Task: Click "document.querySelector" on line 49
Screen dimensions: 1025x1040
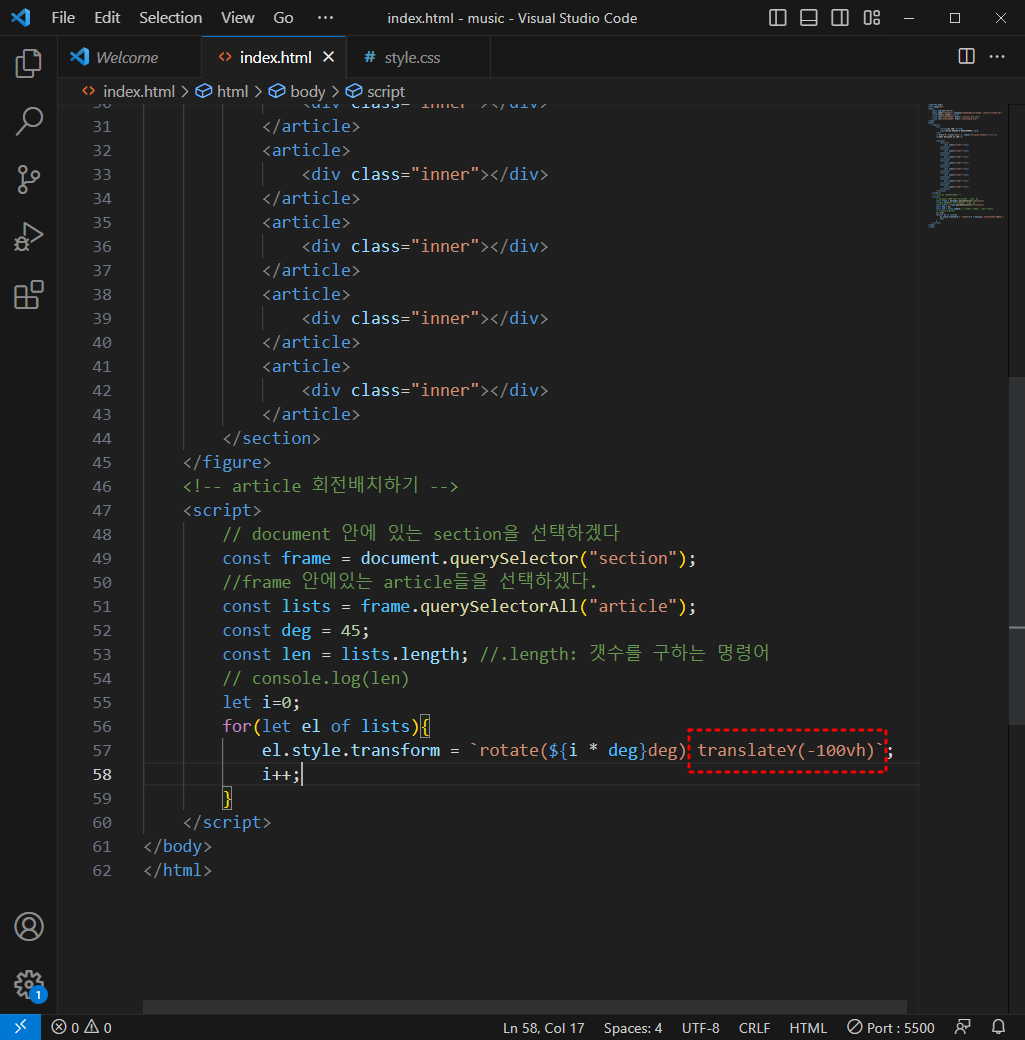Action: click(469, 558)
